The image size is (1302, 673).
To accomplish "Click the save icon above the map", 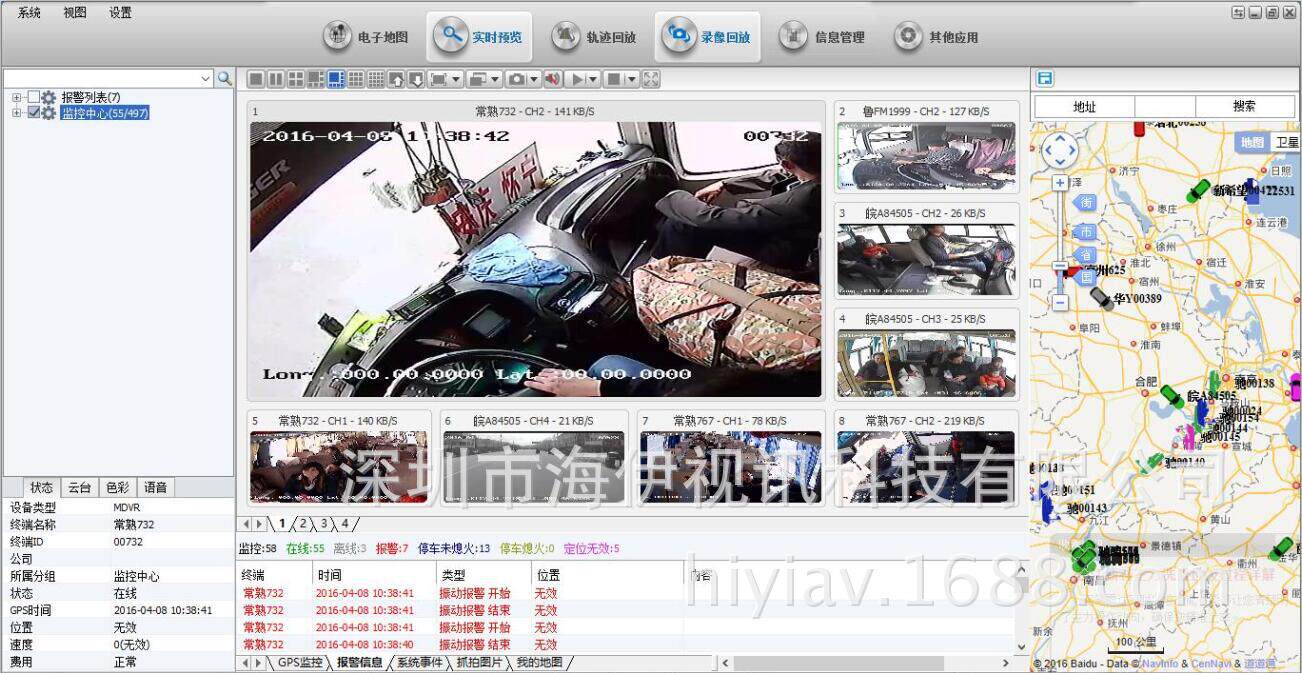I will click(1045, 79).
